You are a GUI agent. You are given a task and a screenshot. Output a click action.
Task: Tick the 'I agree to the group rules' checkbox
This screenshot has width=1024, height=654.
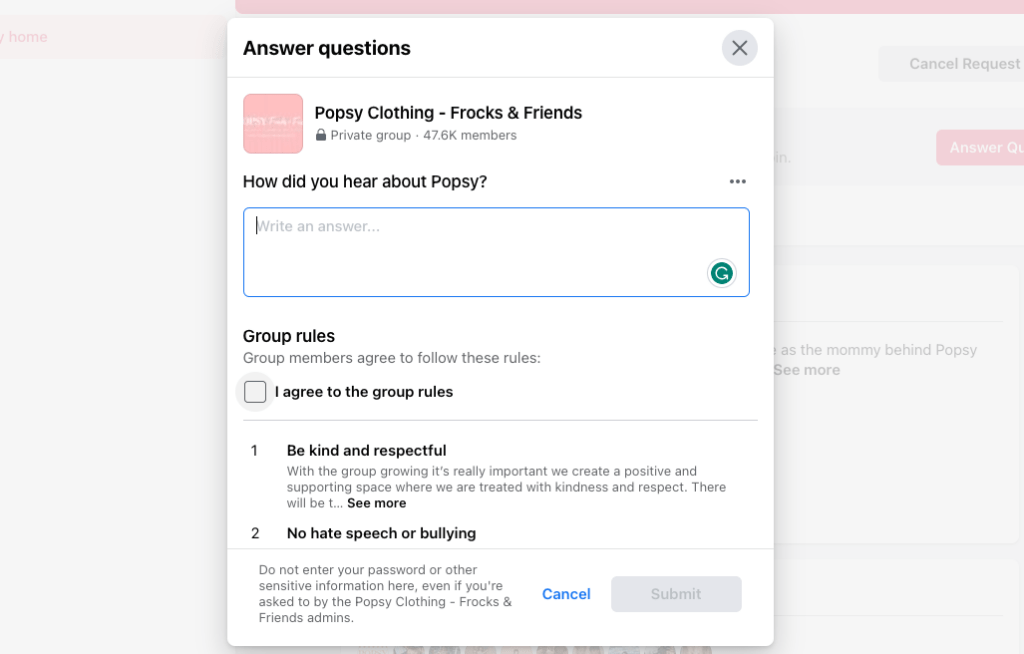(x=255, y=392)
